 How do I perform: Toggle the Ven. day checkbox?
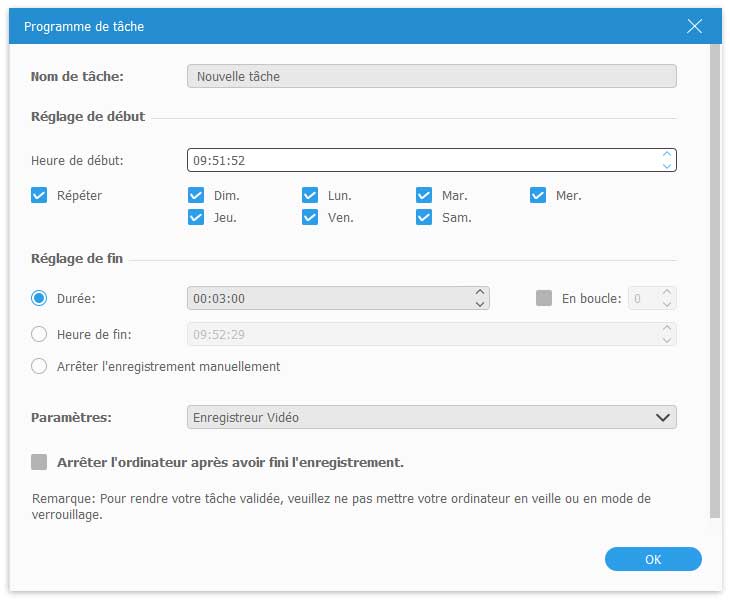[x=310, y=217]
